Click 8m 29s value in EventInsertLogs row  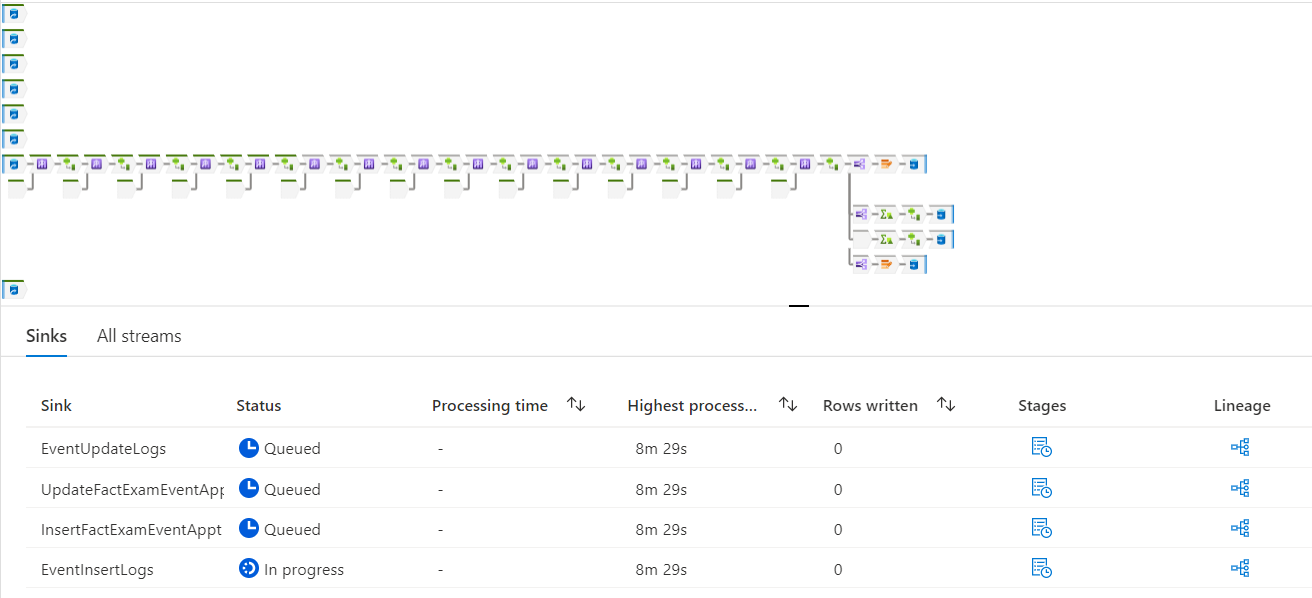[x=661, y=569]
